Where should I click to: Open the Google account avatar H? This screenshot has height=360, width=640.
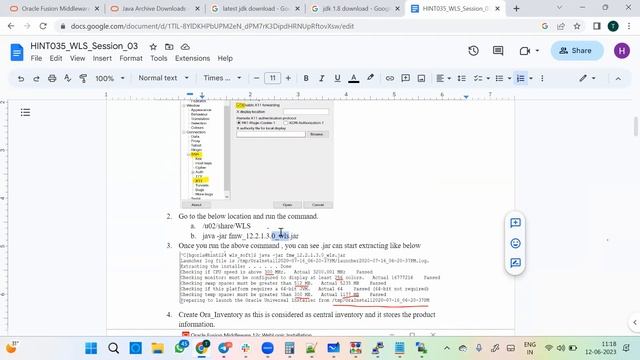coord(622,51)
